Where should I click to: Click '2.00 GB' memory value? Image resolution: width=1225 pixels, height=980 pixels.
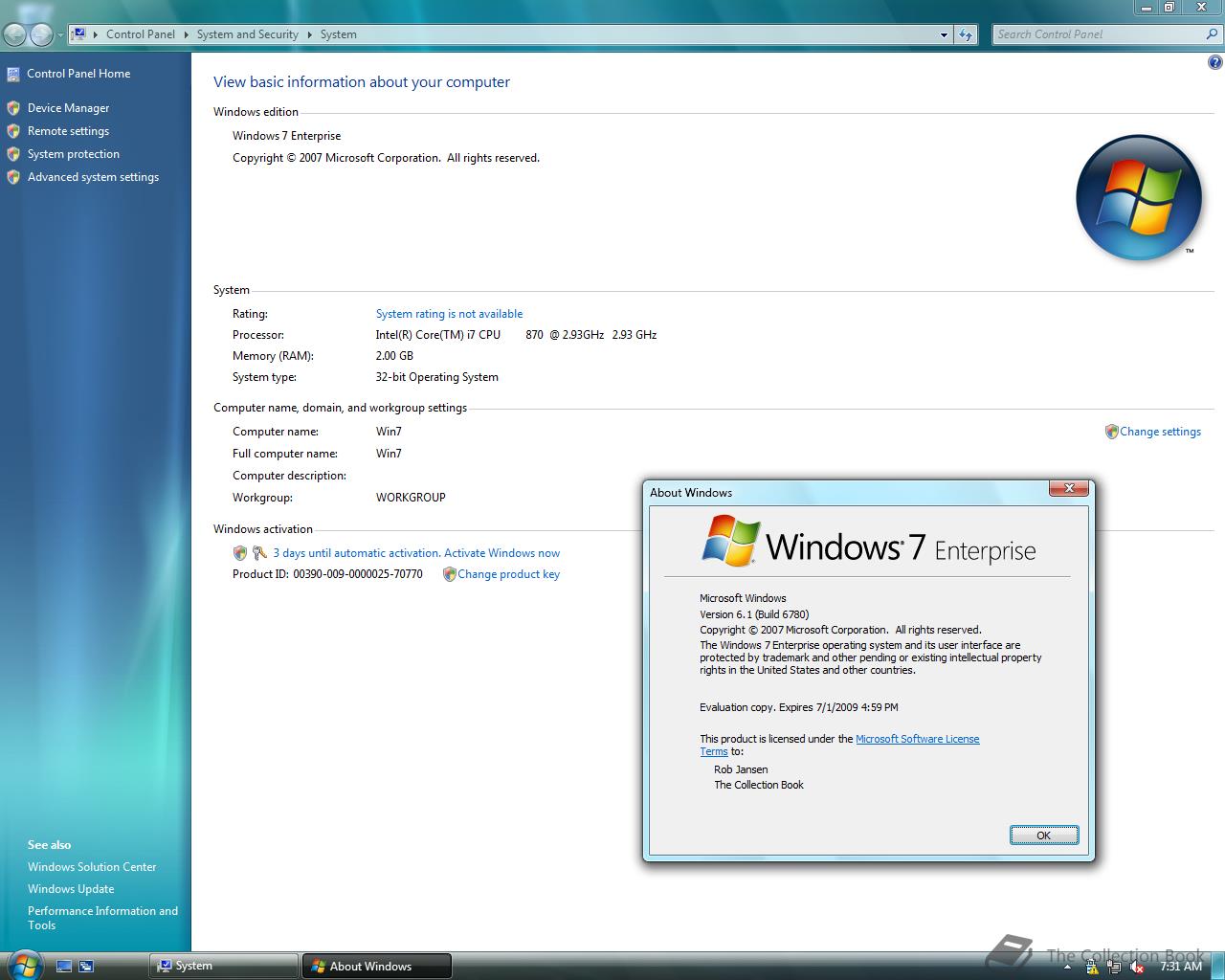click(394, 356)
